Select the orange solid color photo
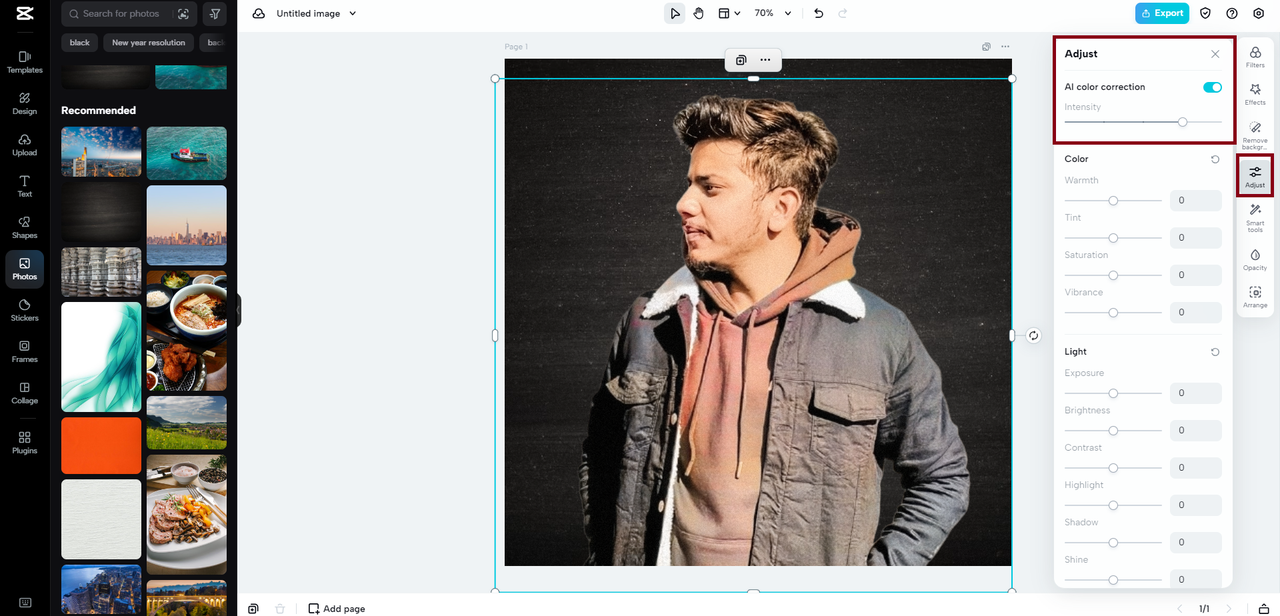1280x616 pixels. click(101, 446)
